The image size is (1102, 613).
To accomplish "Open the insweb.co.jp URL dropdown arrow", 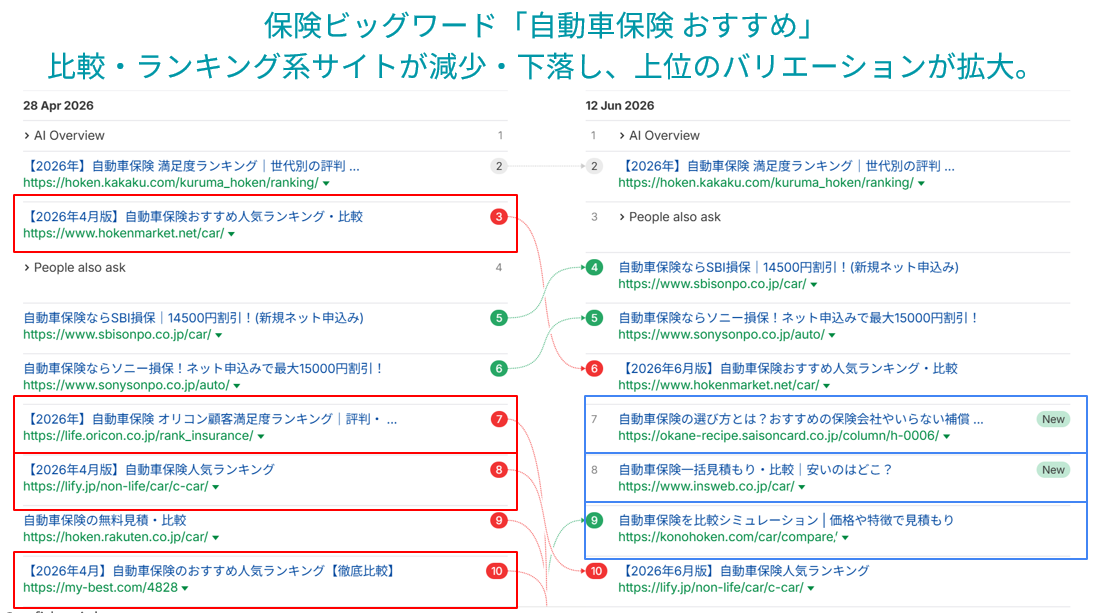I will click(802, 487).
